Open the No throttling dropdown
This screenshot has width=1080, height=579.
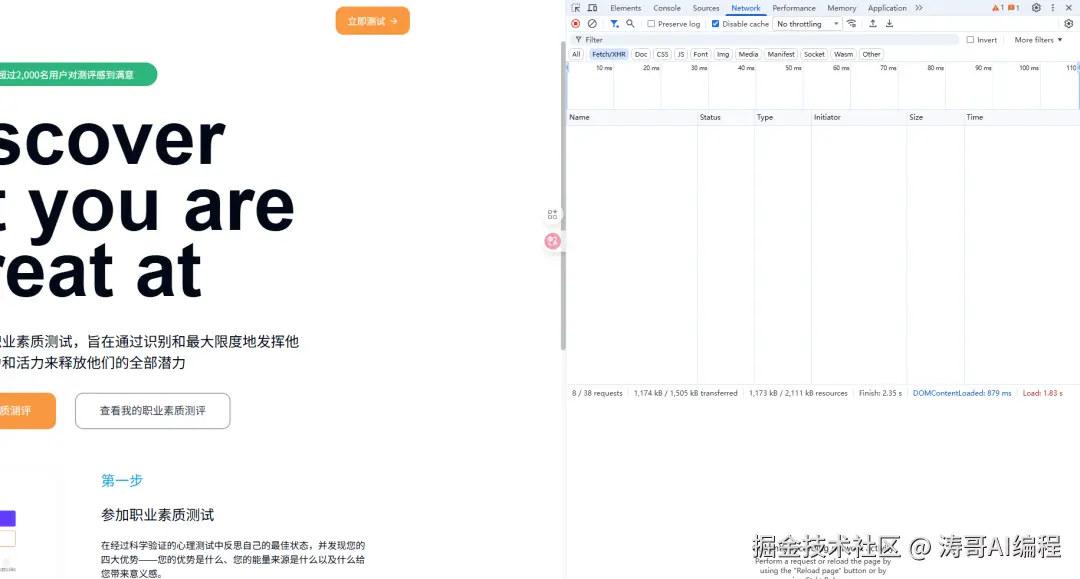[x=806, y=23]
